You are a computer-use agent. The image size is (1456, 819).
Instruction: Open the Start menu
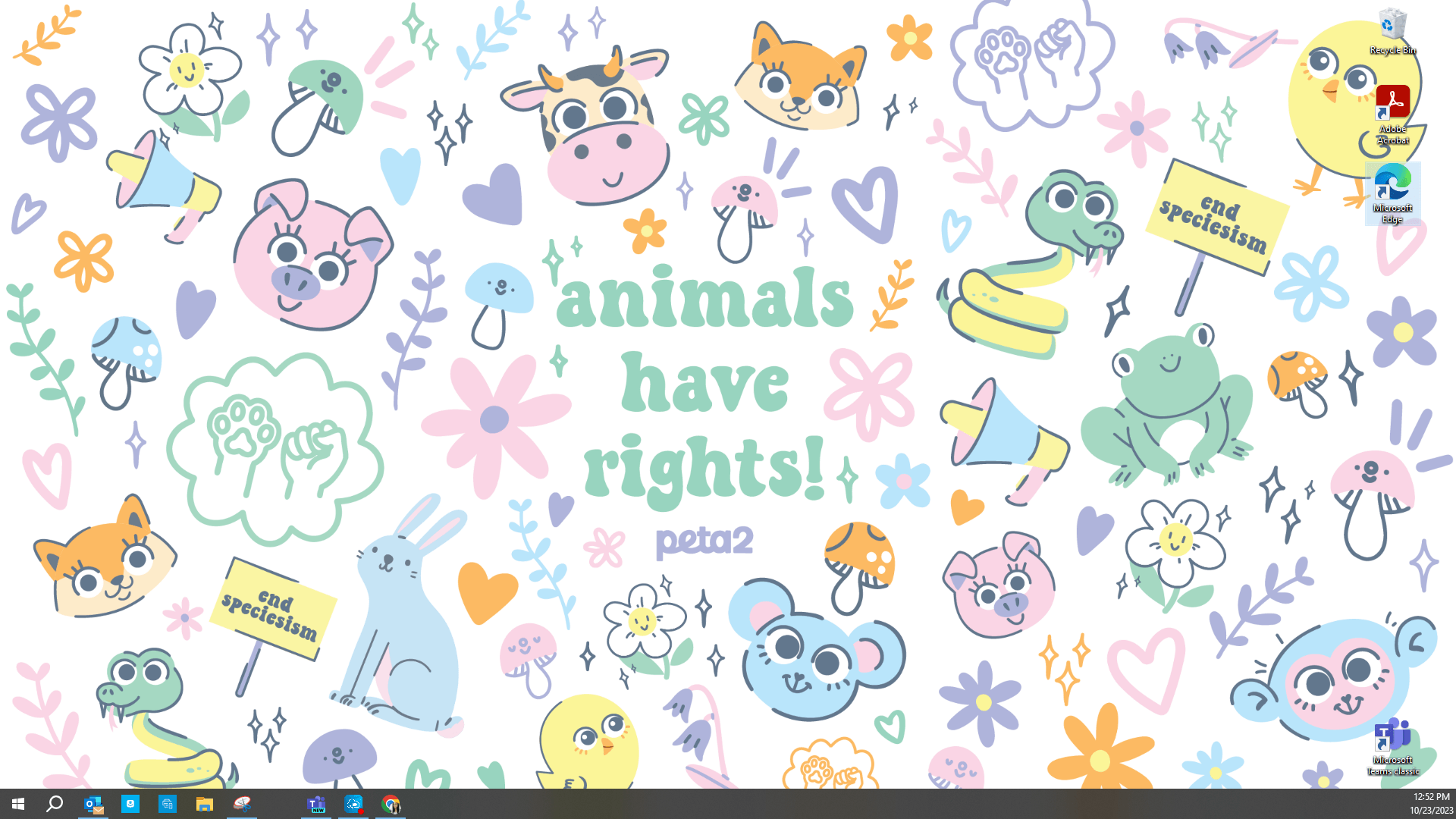(x=17, y=805)
